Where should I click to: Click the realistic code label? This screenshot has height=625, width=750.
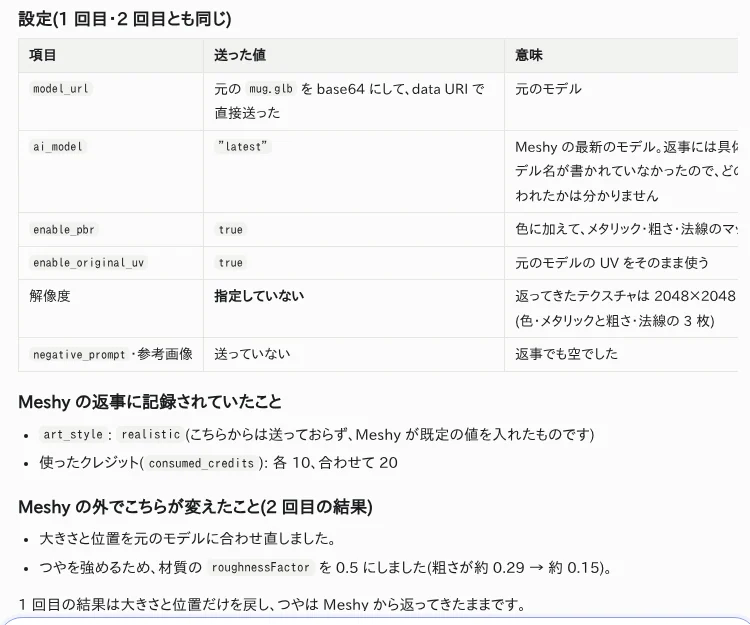[151, 434]
